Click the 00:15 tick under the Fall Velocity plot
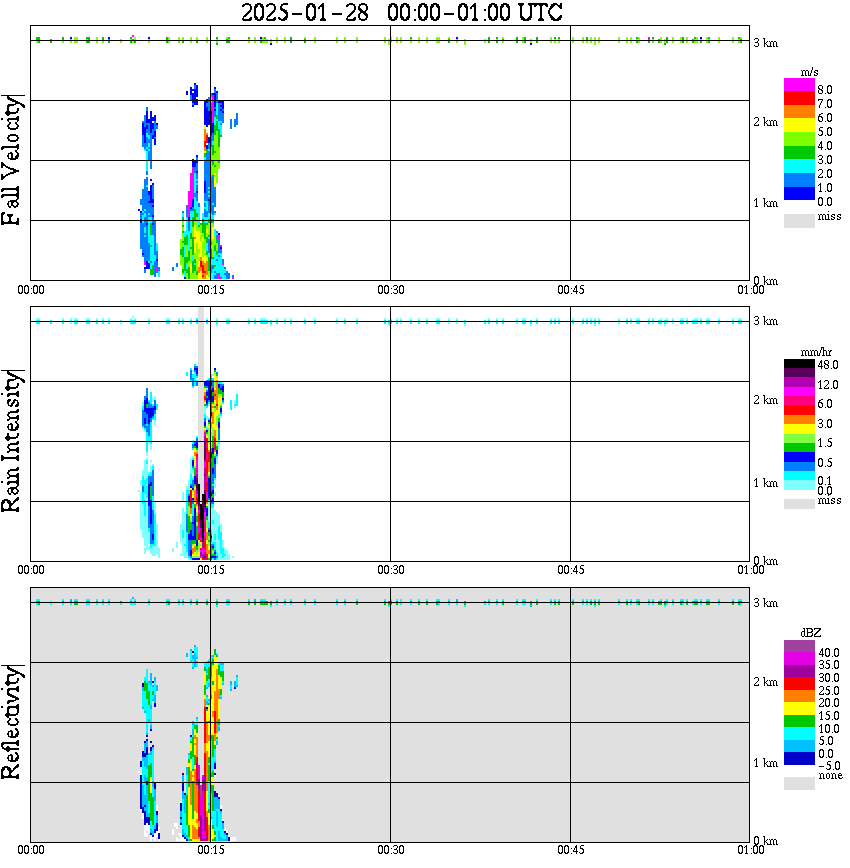Viewport: 850px width, 868px height. coord(210,290)
